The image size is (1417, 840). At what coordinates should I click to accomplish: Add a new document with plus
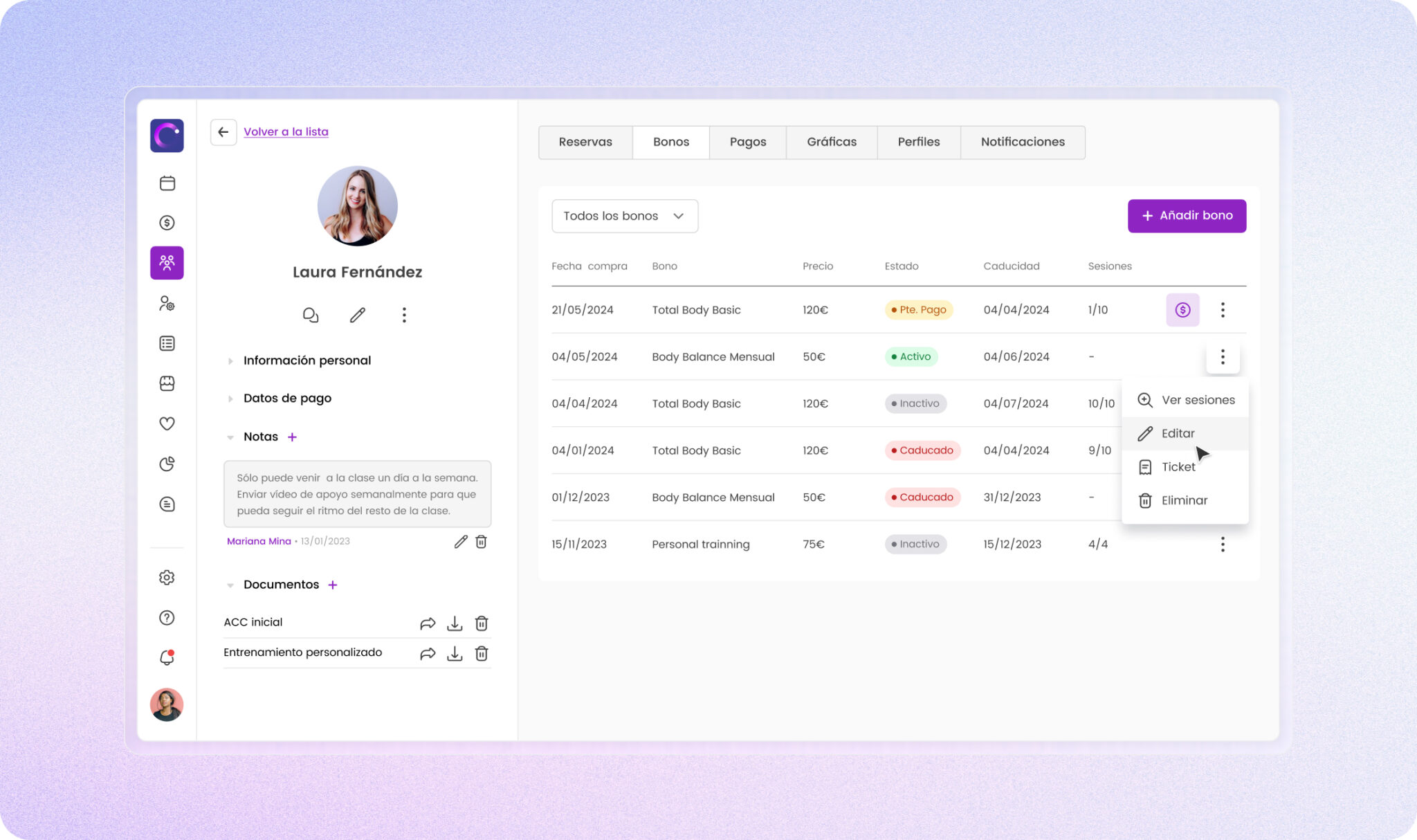tap(333, 585)
